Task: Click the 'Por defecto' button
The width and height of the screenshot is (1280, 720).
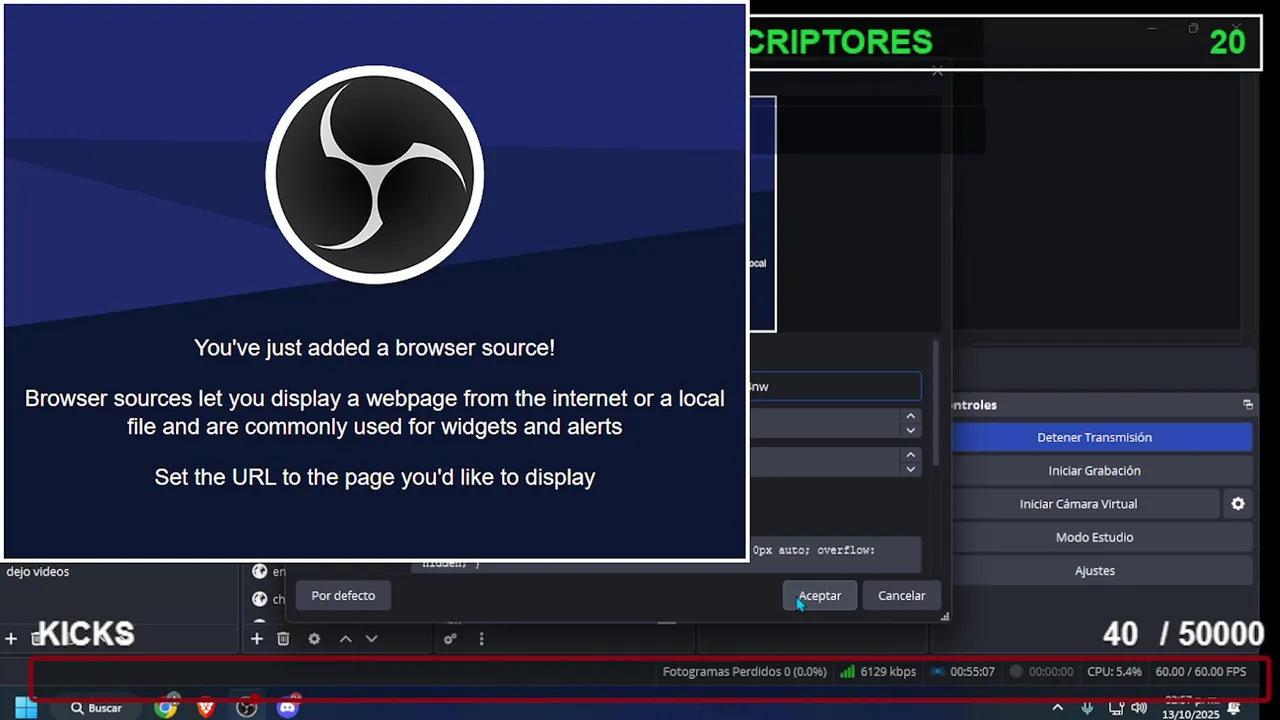Action: [x=343, y=596]
